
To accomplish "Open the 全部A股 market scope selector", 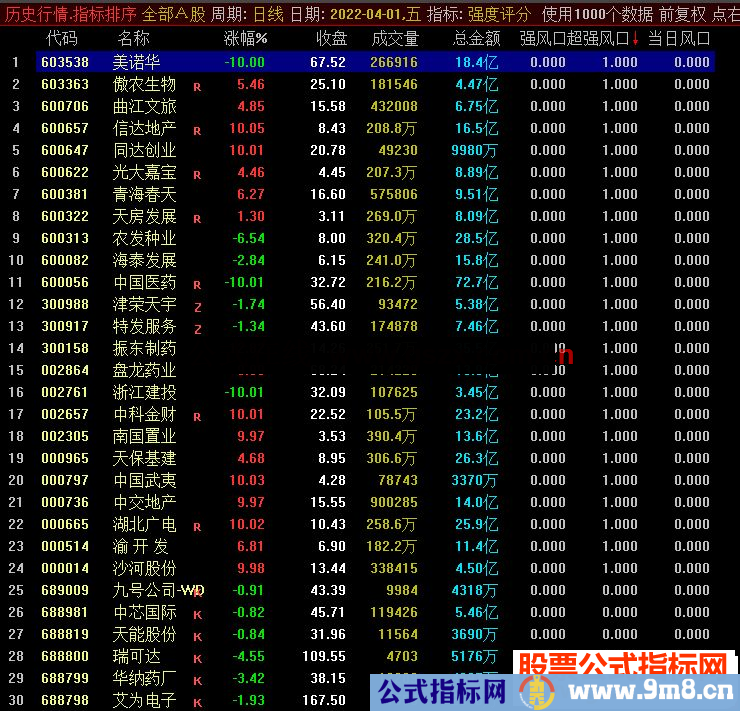I will 174,15.
